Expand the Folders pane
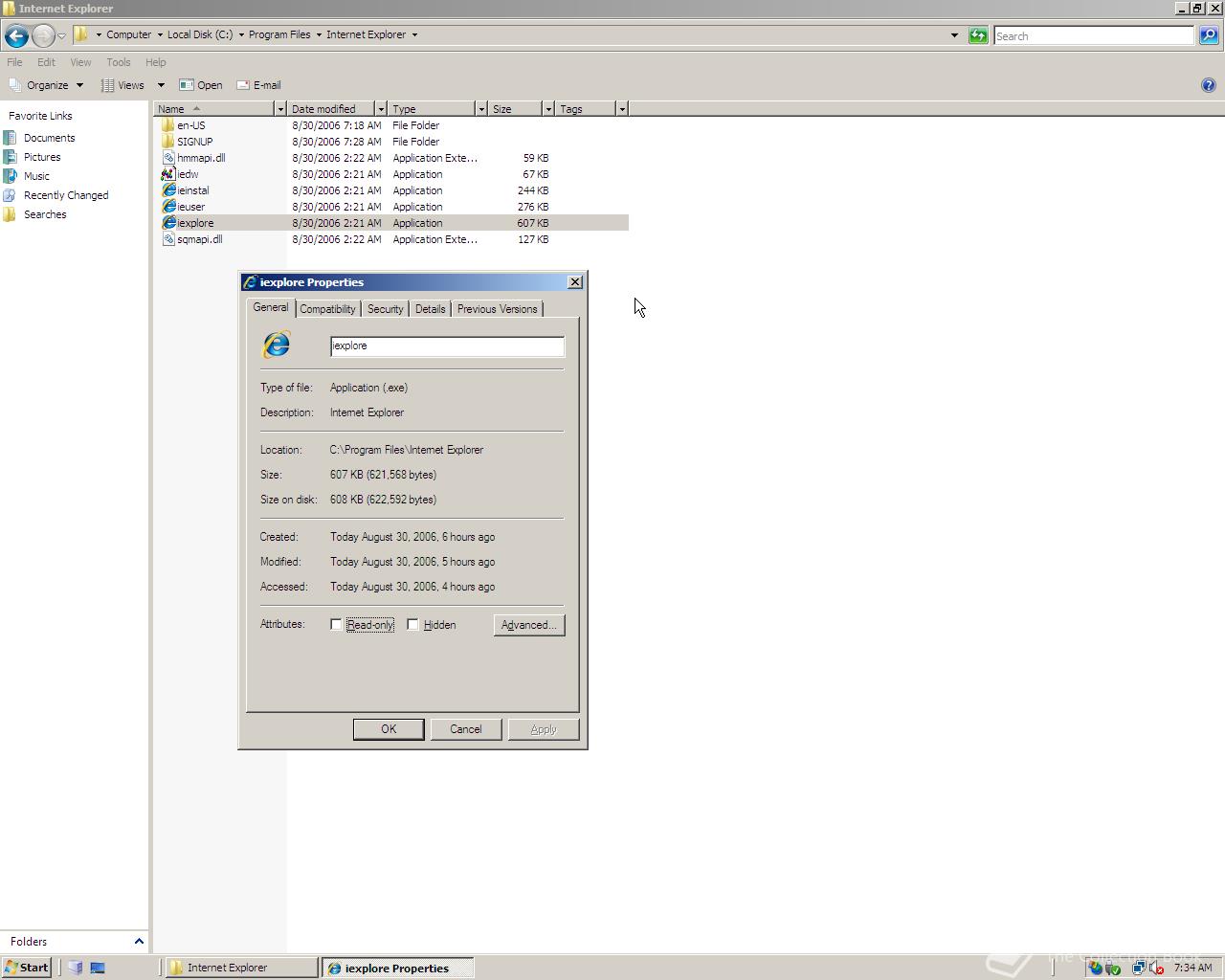The height and width of the screenshot is (980, 1225). point(139,942)
